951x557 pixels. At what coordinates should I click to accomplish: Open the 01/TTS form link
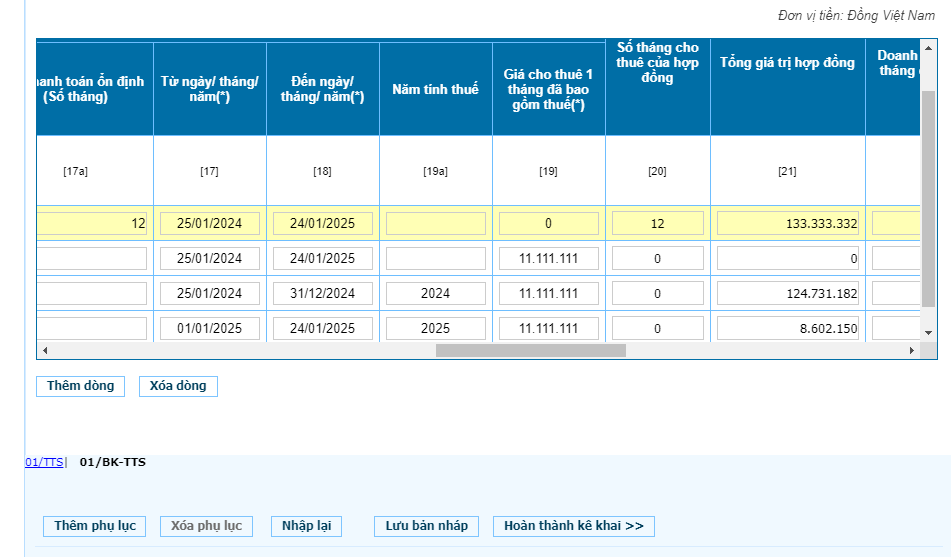click(44, 462)
